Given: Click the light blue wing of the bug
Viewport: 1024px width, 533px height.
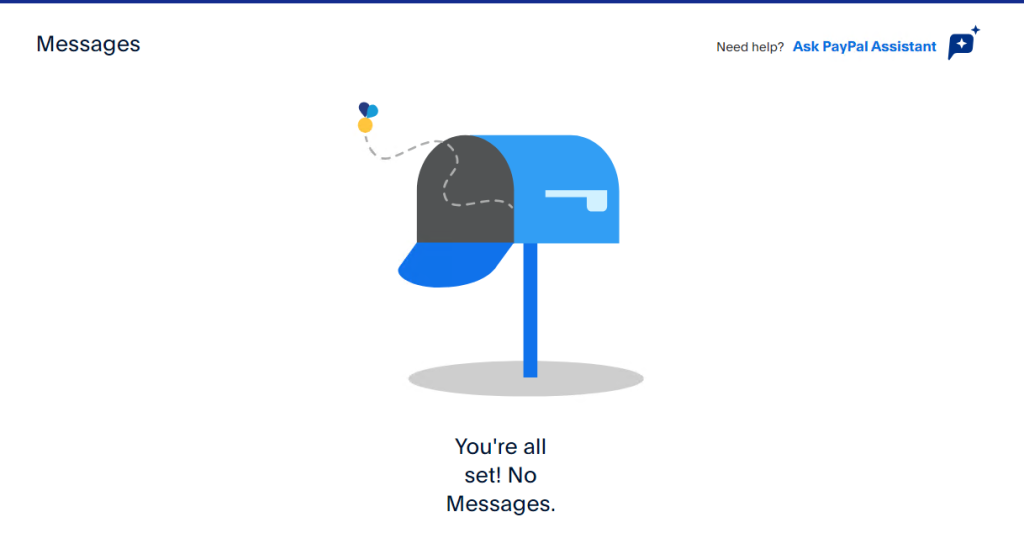Looking at the screenshot, I should click(x=373, y=112).
